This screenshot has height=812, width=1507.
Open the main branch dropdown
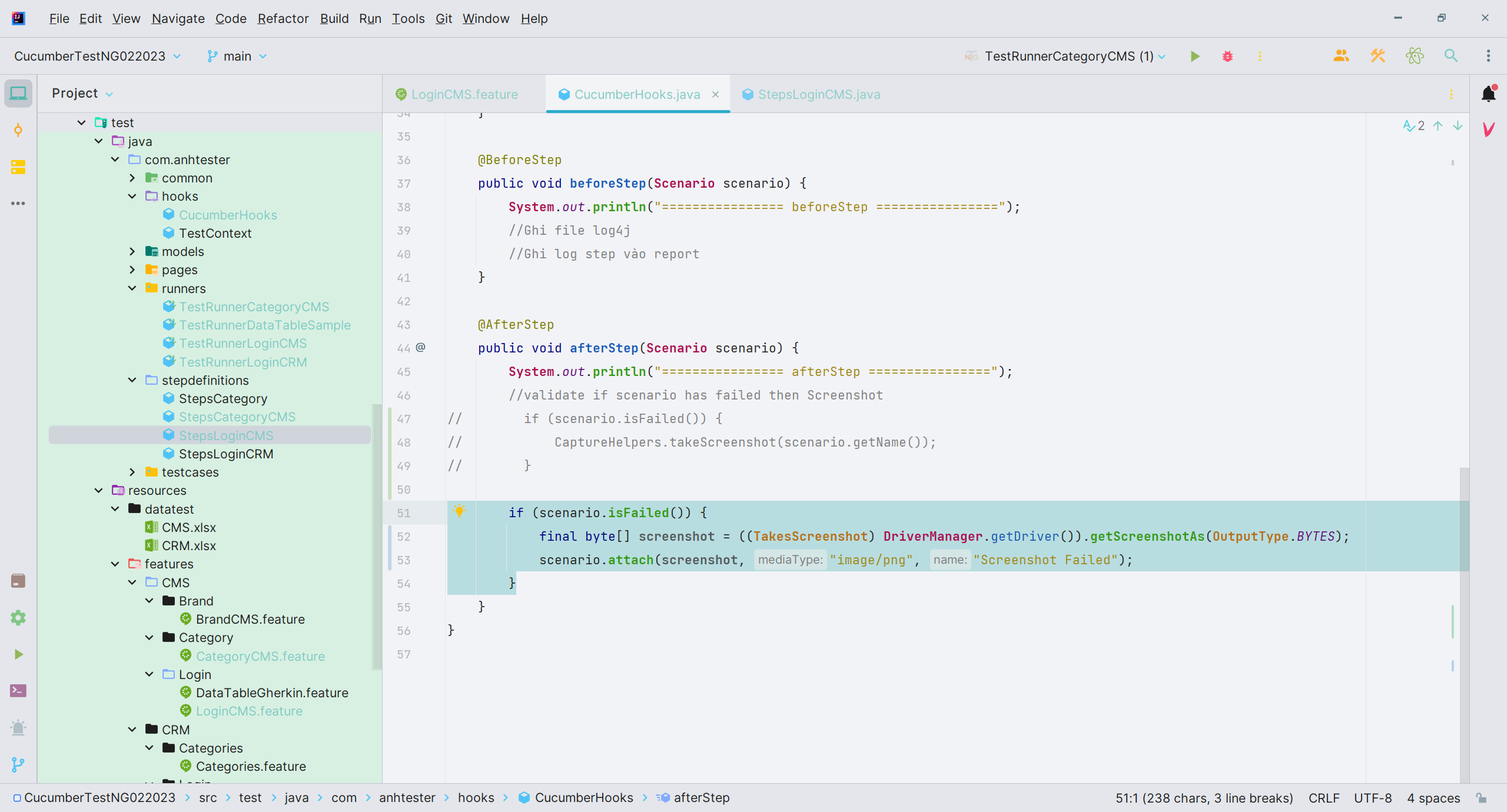237,56
